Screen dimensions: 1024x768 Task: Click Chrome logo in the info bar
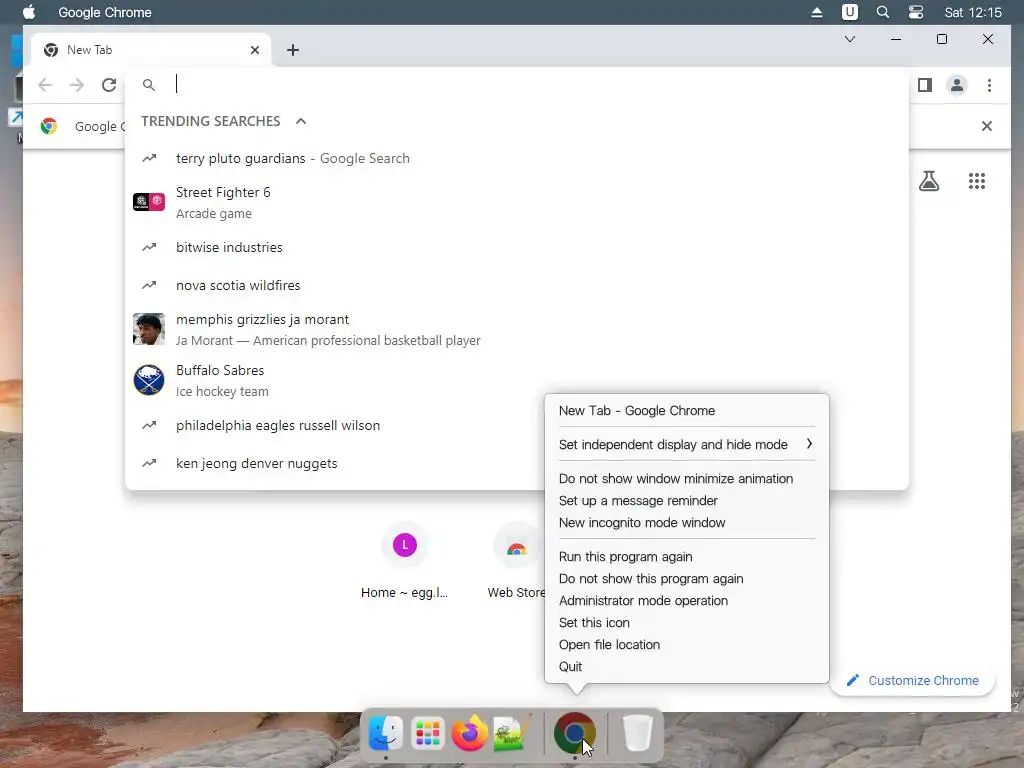(x=49, y=126)
